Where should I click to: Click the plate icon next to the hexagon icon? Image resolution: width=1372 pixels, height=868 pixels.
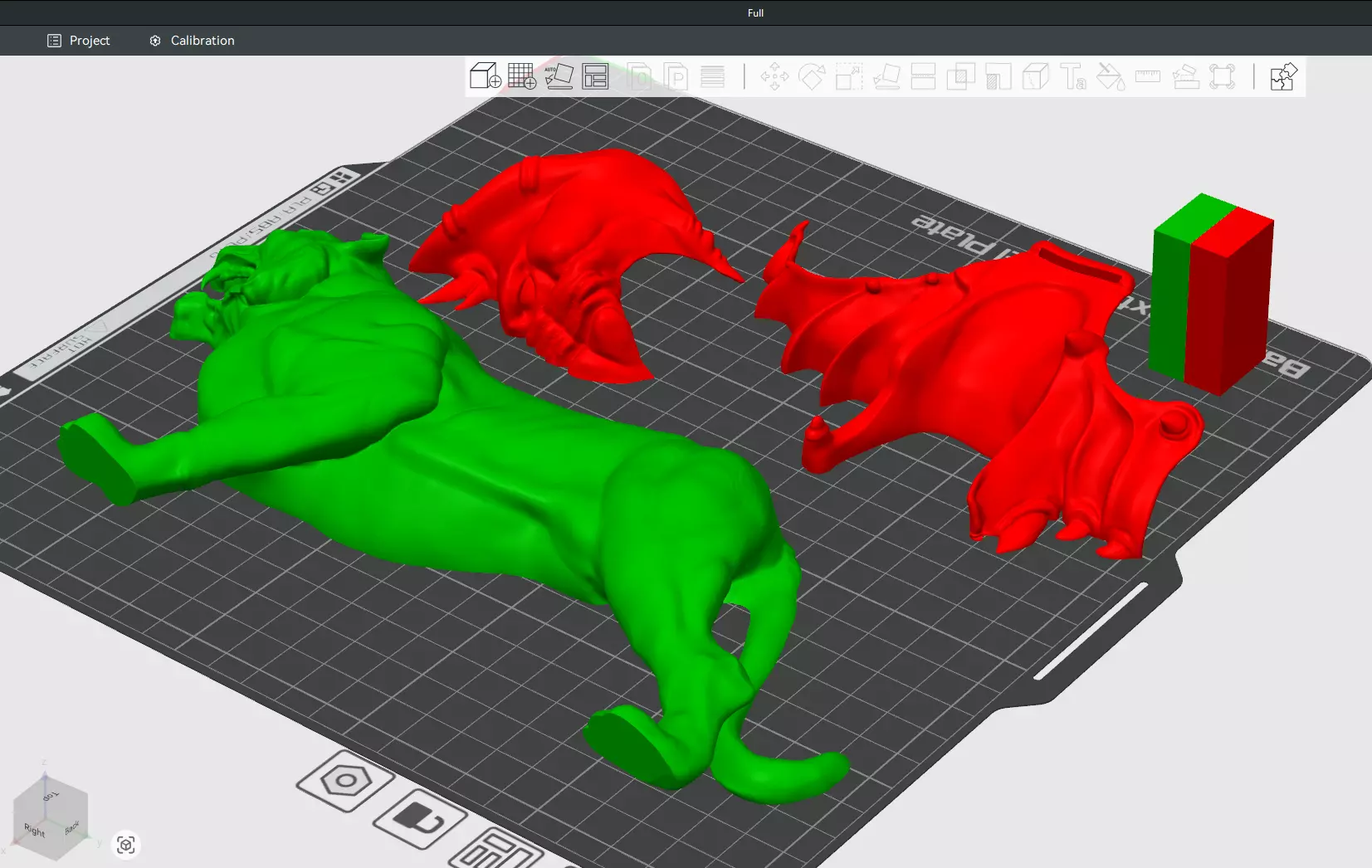[x=420, y=819]
